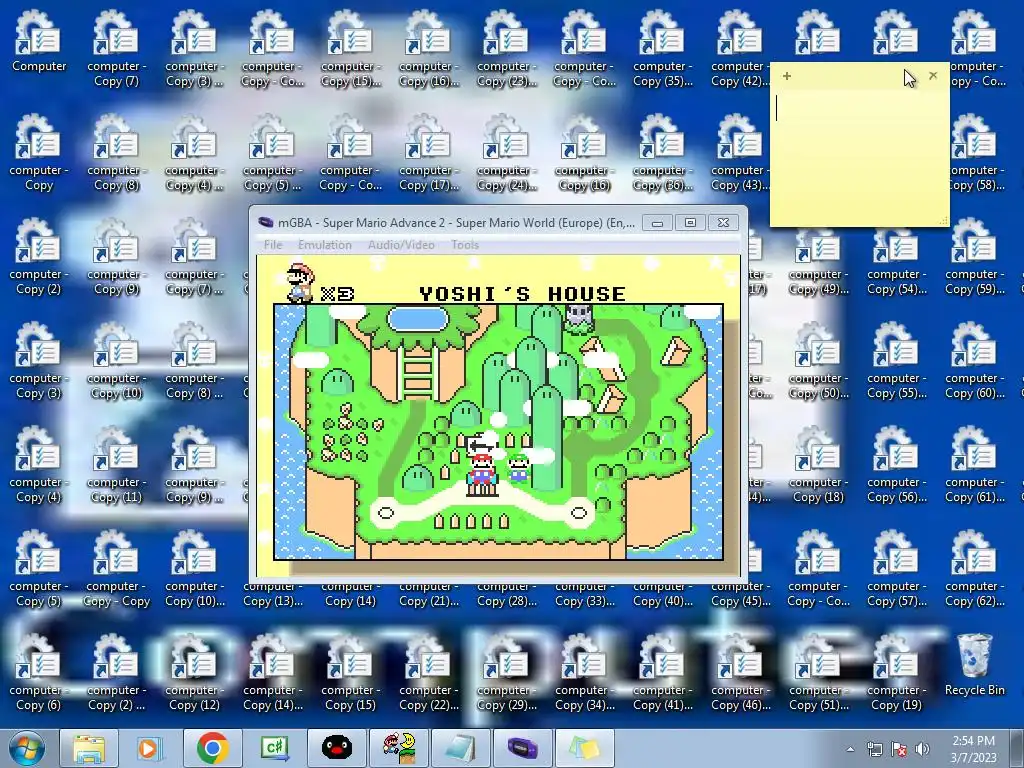
Task: Select the computer - Copy (61) shortcut
Action: click(x=974, y=464)
